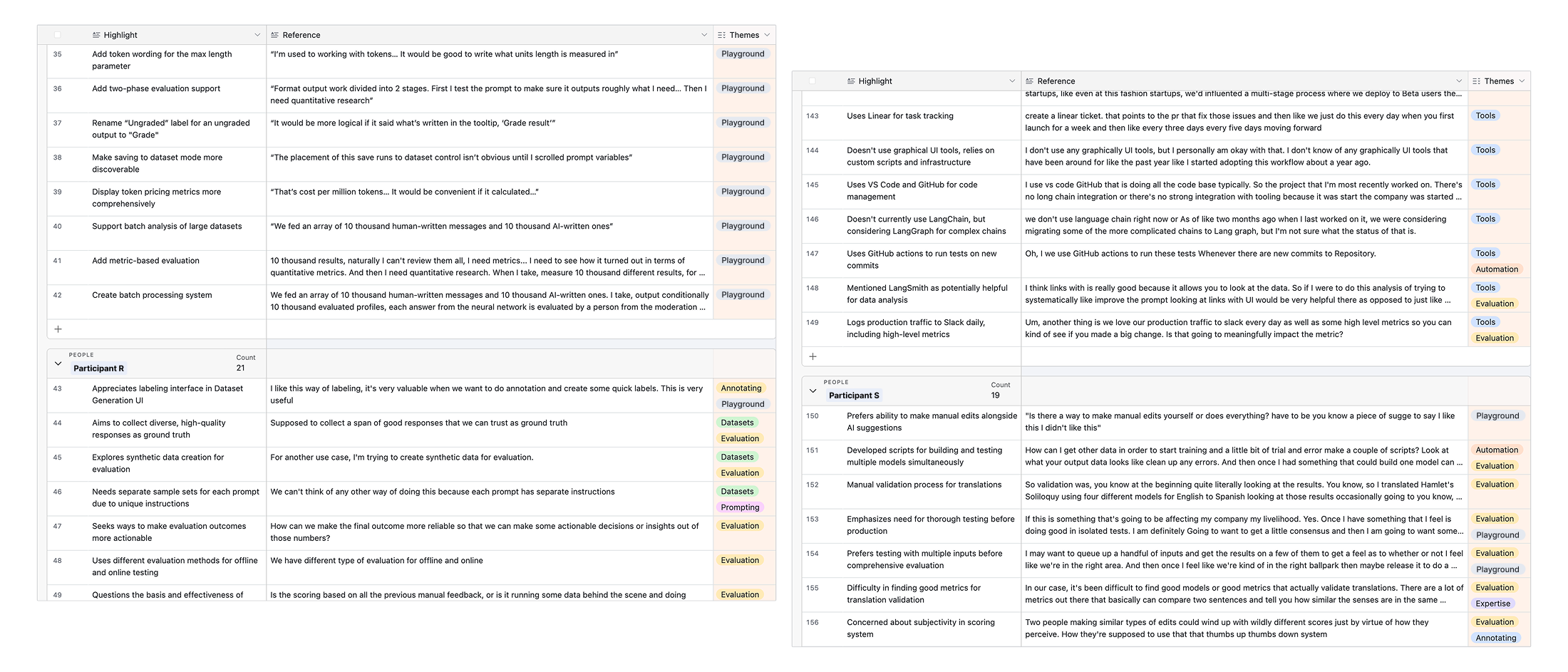Collapse the Participant S group
This screenshot has height=672, width=1568.
tap(813, 391)
